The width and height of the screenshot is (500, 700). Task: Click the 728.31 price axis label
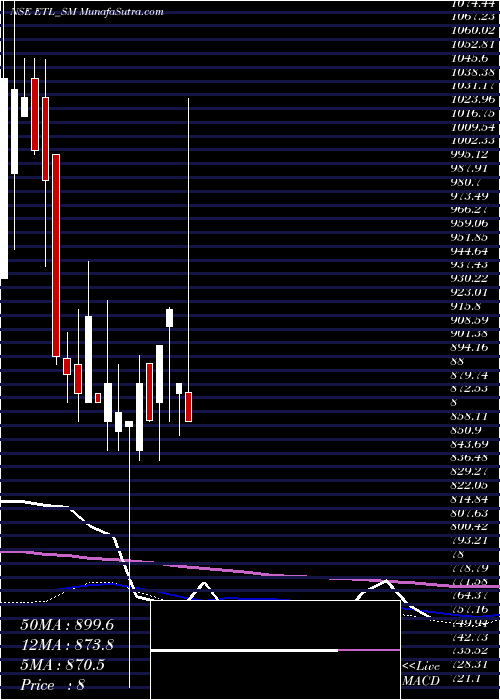(468, 663)
